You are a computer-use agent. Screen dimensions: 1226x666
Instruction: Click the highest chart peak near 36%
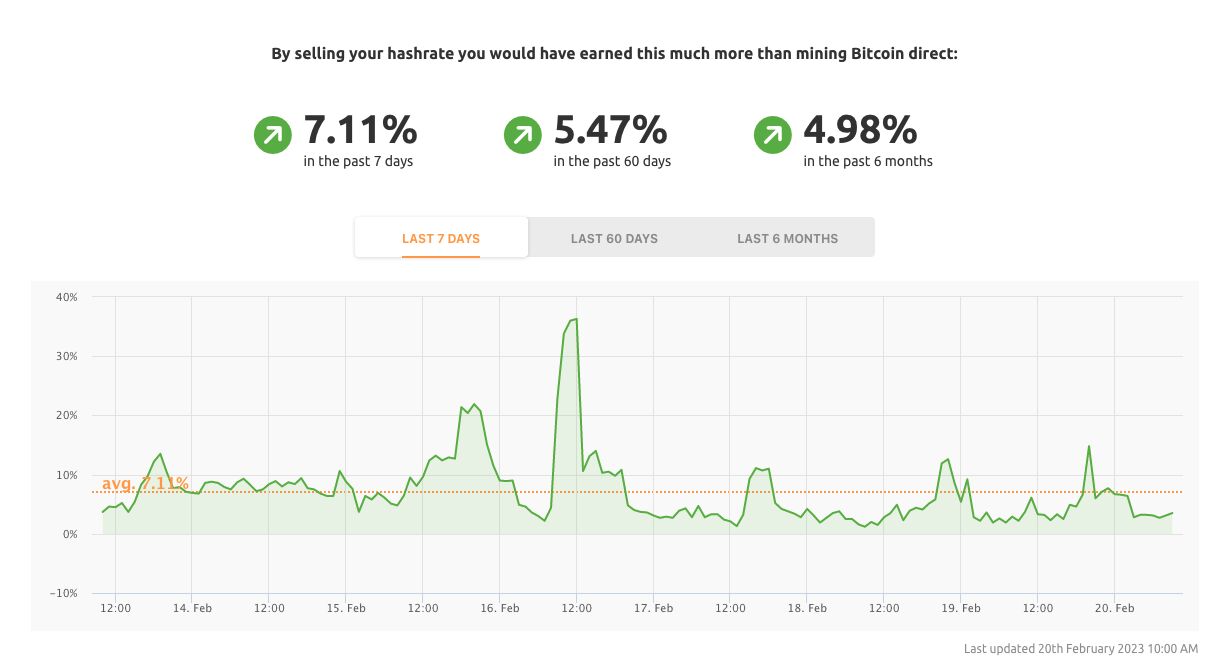click(576, 319)
